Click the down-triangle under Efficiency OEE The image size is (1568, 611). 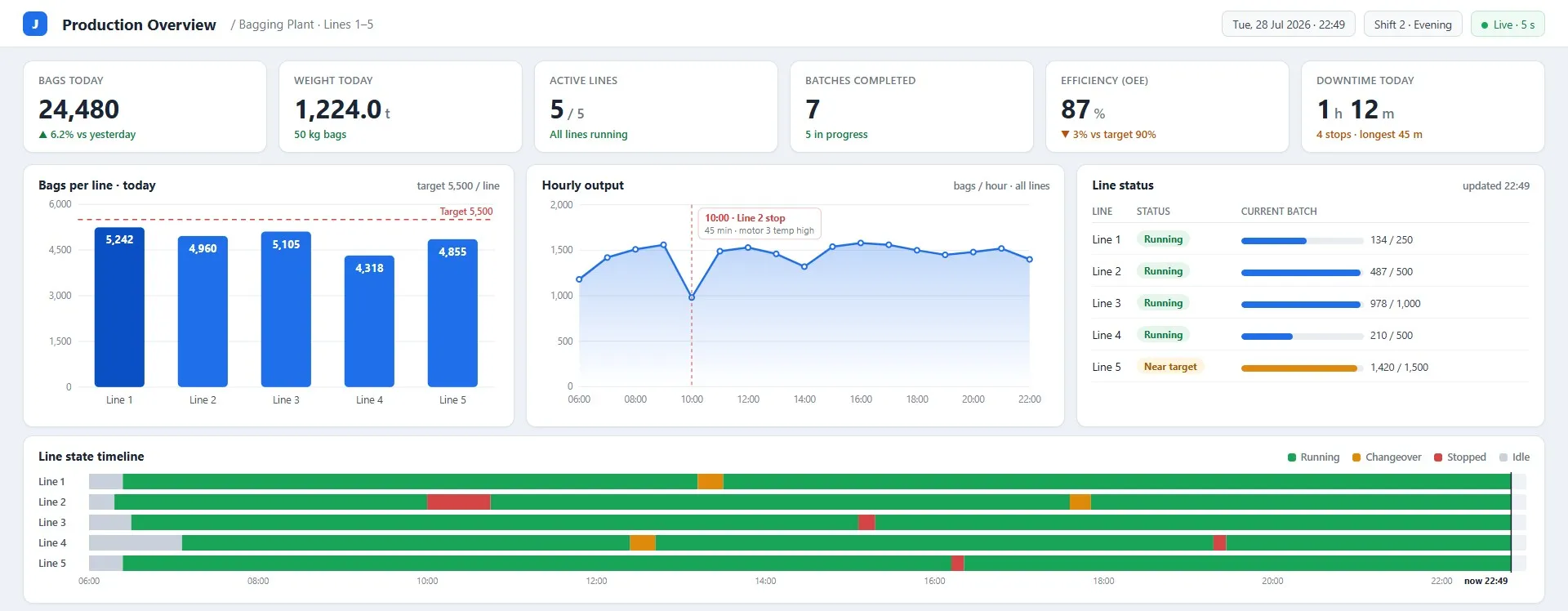[1065, 135]
